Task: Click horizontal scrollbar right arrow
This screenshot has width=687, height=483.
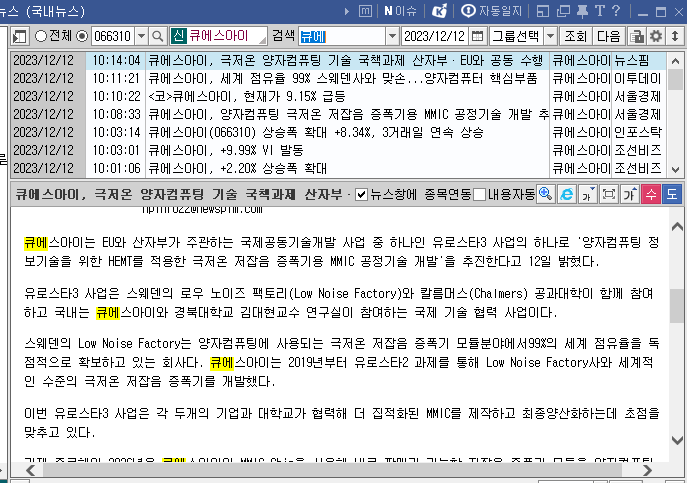Action: pyautogui.click(x=648, y=470)
